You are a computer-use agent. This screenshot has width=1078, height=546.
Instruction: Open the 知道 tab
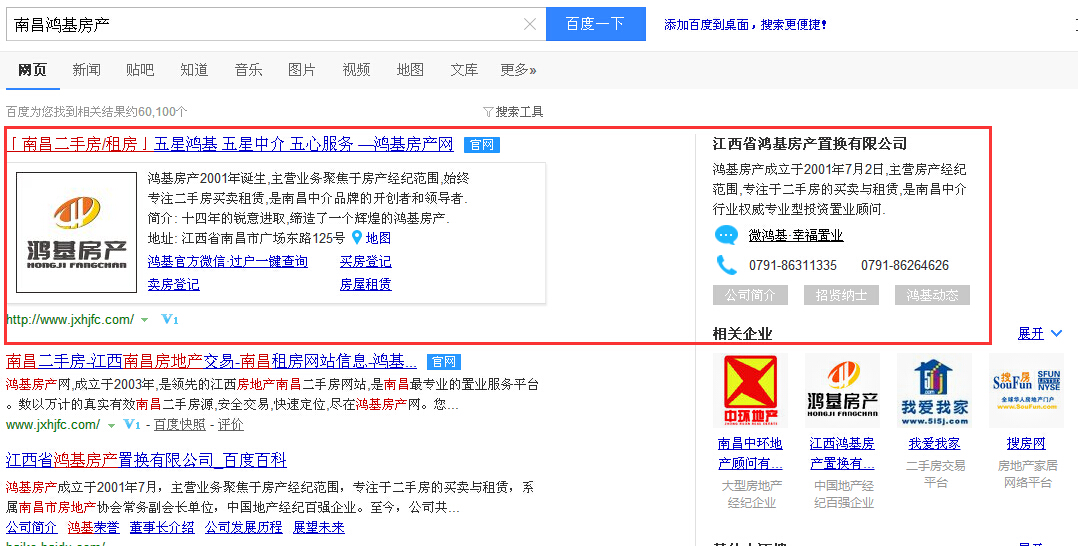point(195,69)
